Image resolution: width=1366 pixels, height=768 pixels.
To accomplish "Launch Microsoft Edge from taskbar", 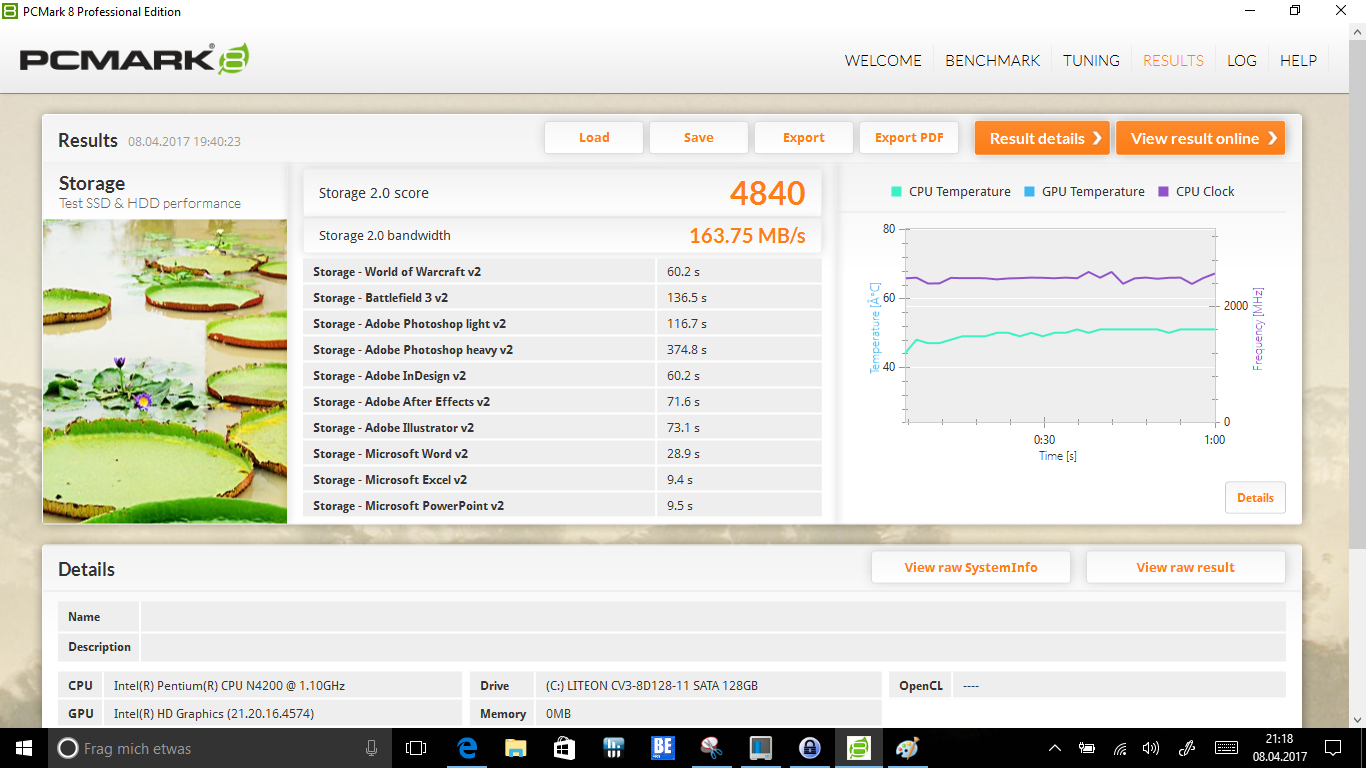I will click(467, 747).
